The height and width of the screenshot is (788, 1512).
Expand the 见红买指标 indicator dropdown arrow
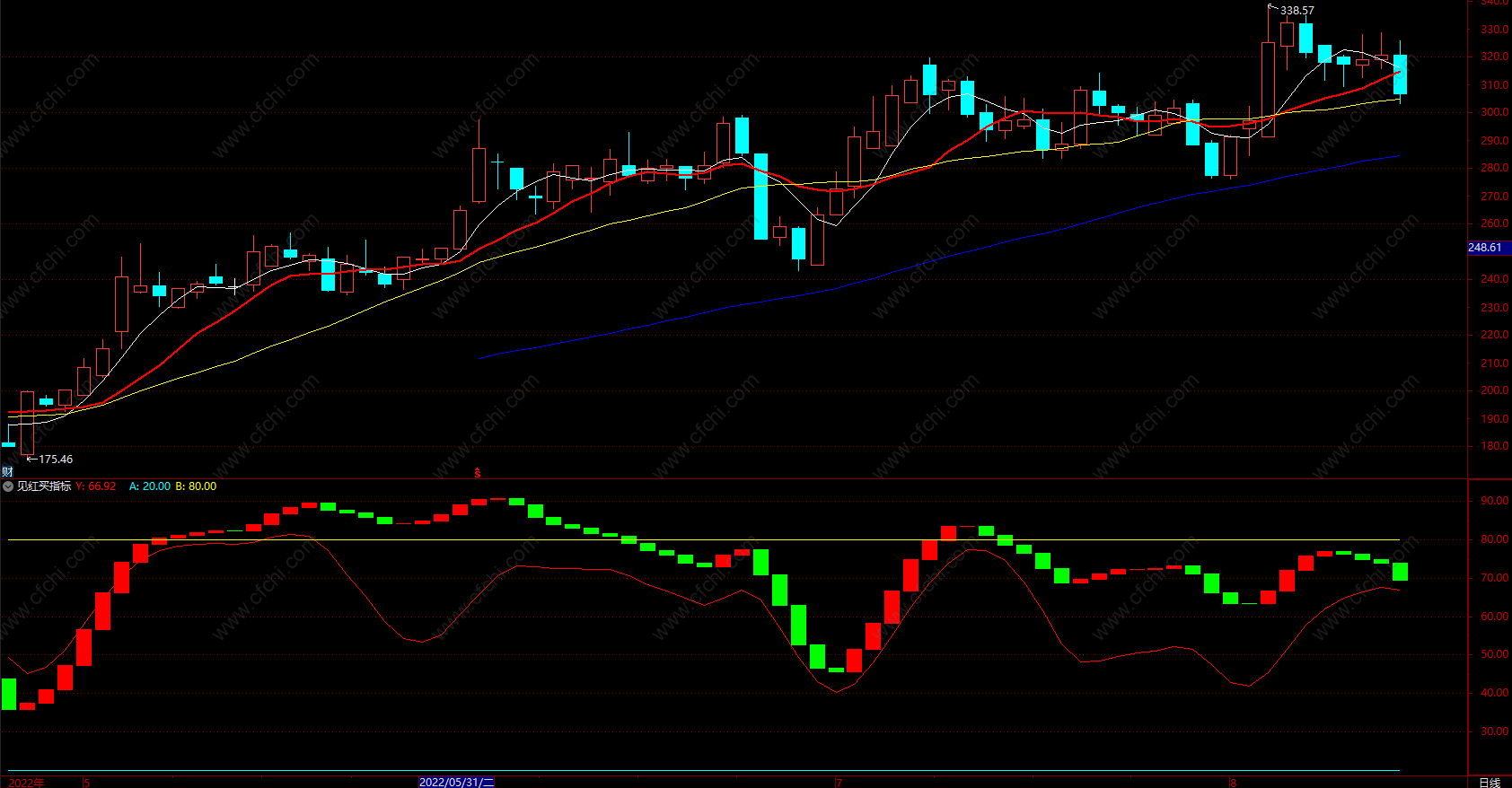click(8, 486)
